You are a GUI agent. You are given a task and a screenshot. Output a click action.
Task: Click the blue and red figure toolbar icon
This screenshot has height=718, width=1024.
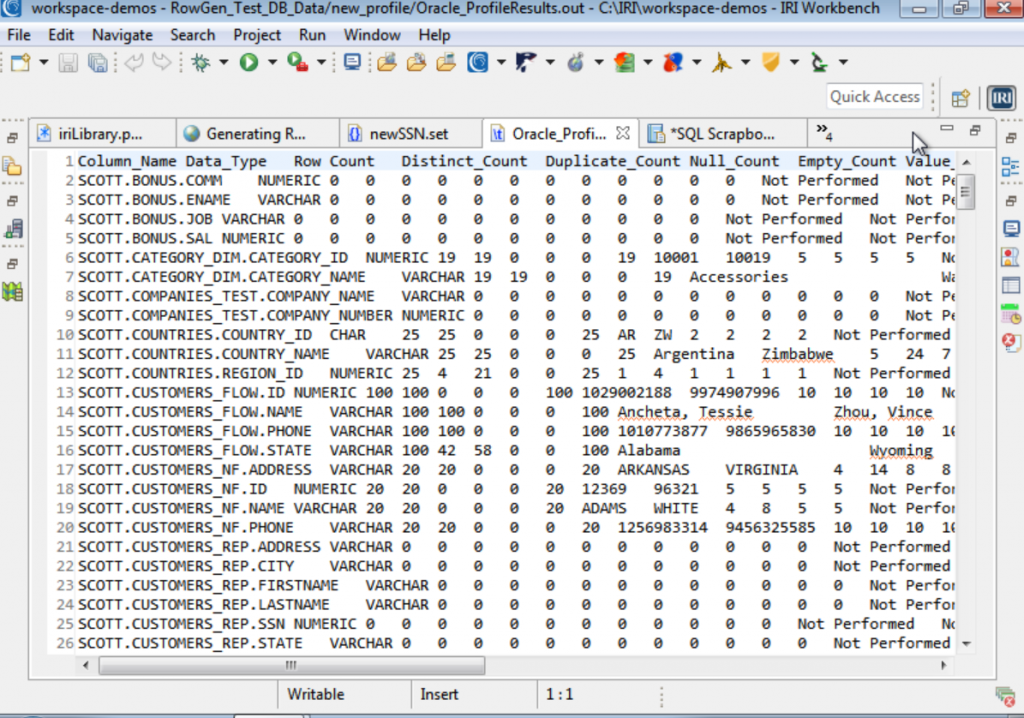click(673, 62)
